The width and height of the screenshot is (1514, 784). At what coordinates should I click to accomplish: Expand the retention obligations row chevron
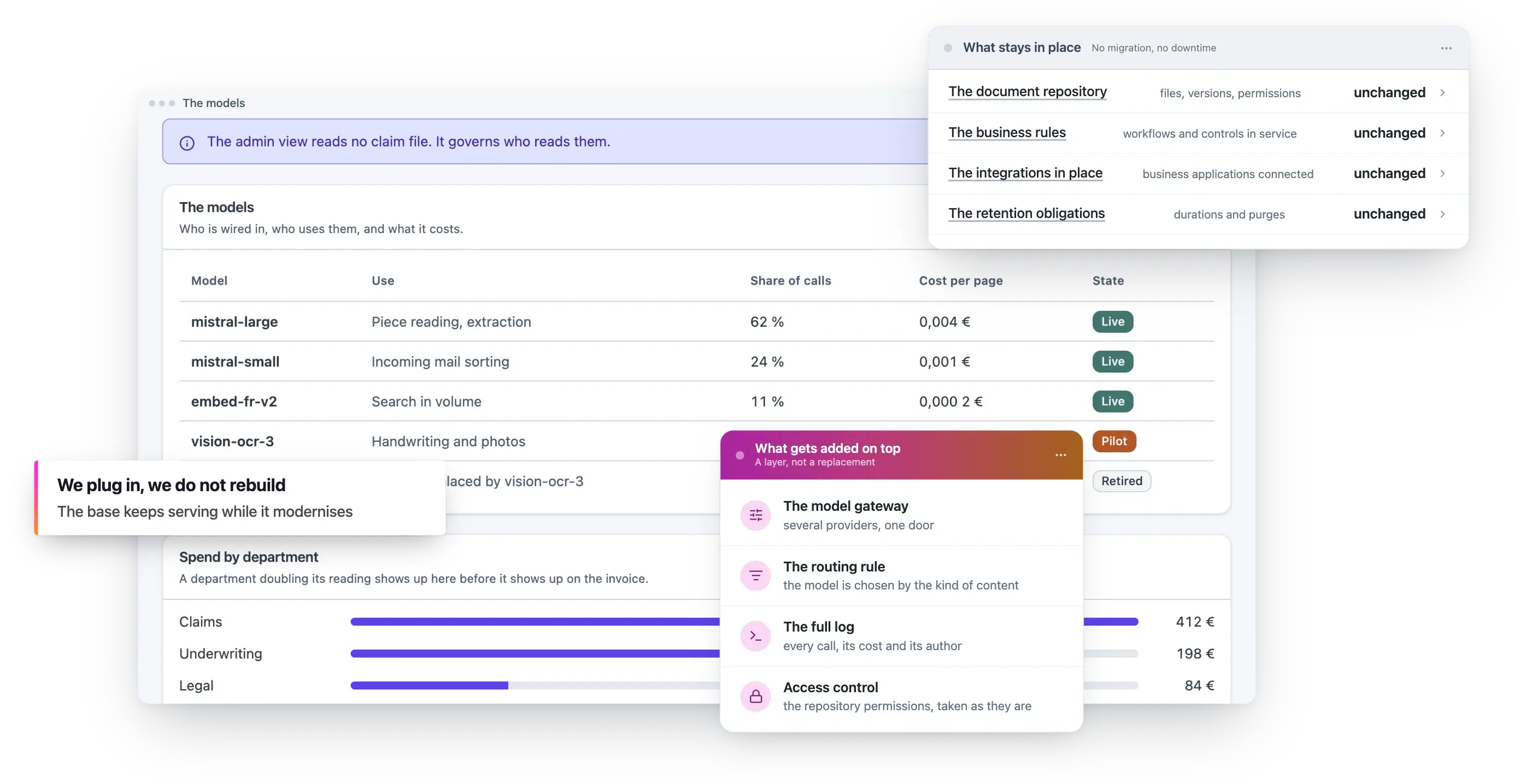1442,215
